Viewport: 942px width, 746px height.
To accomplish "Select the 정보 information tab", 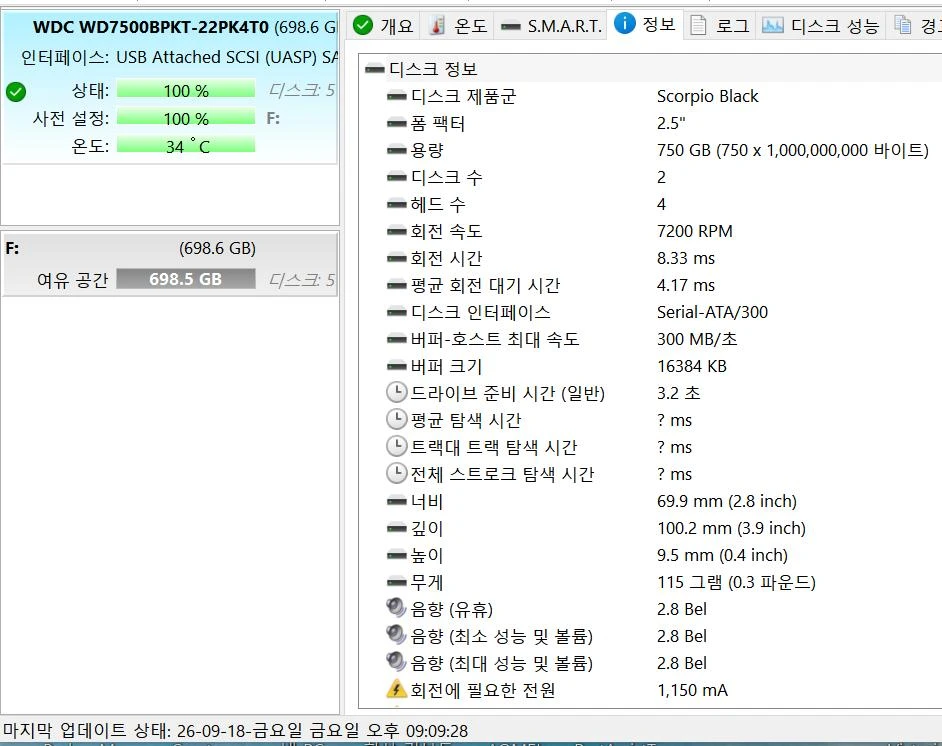I will point(645,25).
